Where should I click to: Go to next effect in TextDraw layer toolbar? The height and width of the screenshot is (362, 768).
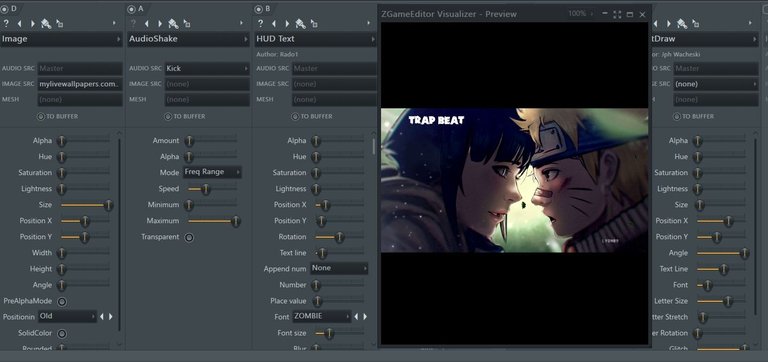click(669, 23)
